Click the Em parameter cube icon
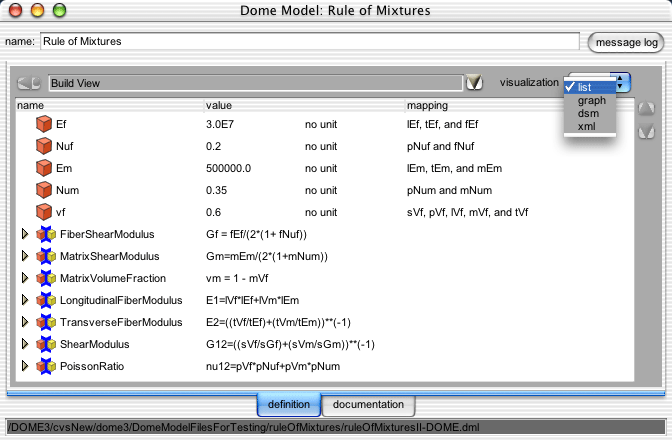 tap(44, 168)
